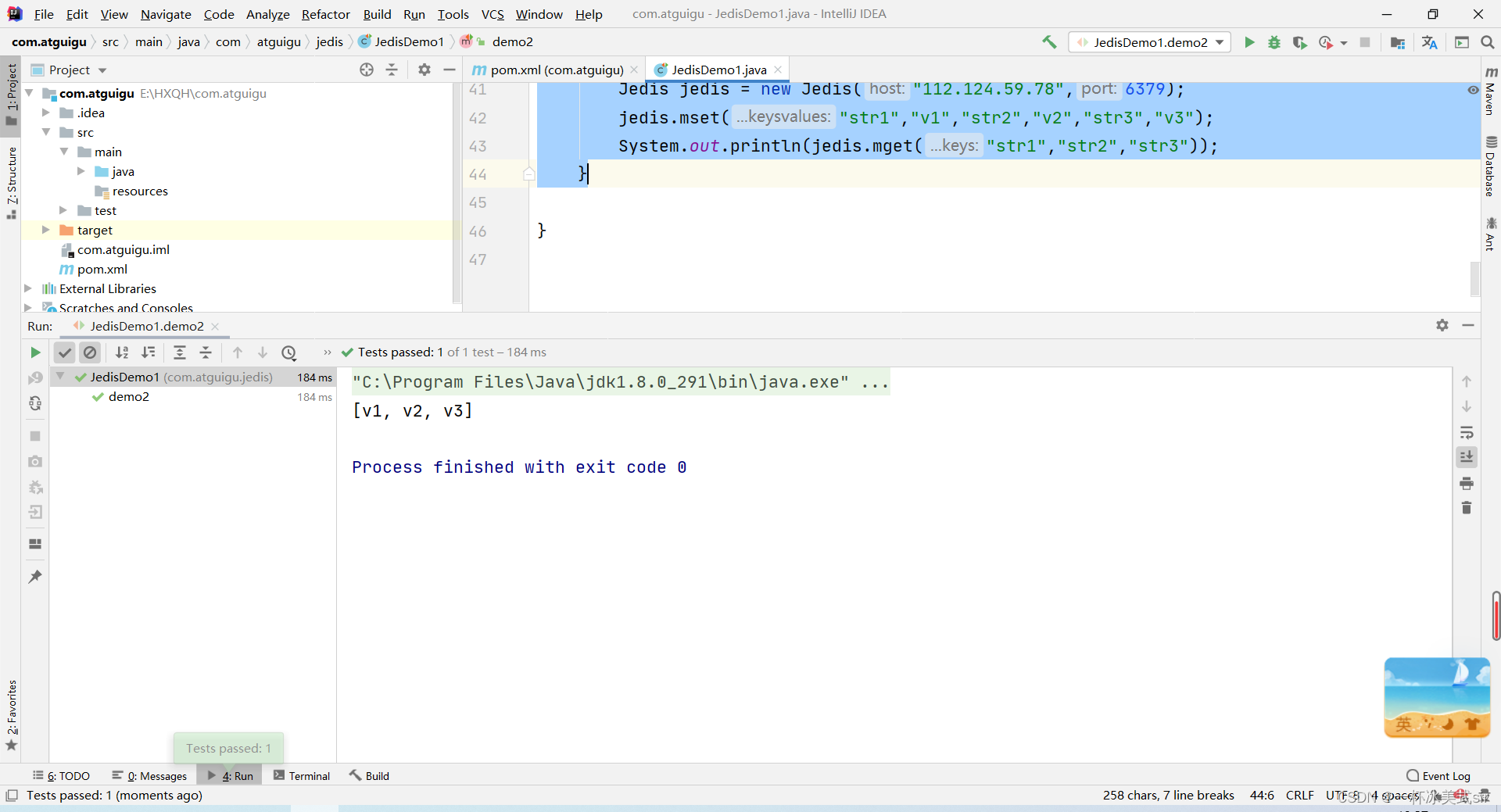Toggle tool window quick access icon in status bar
This screenshot has width=1501, height=812.
[x=12, y=796]
